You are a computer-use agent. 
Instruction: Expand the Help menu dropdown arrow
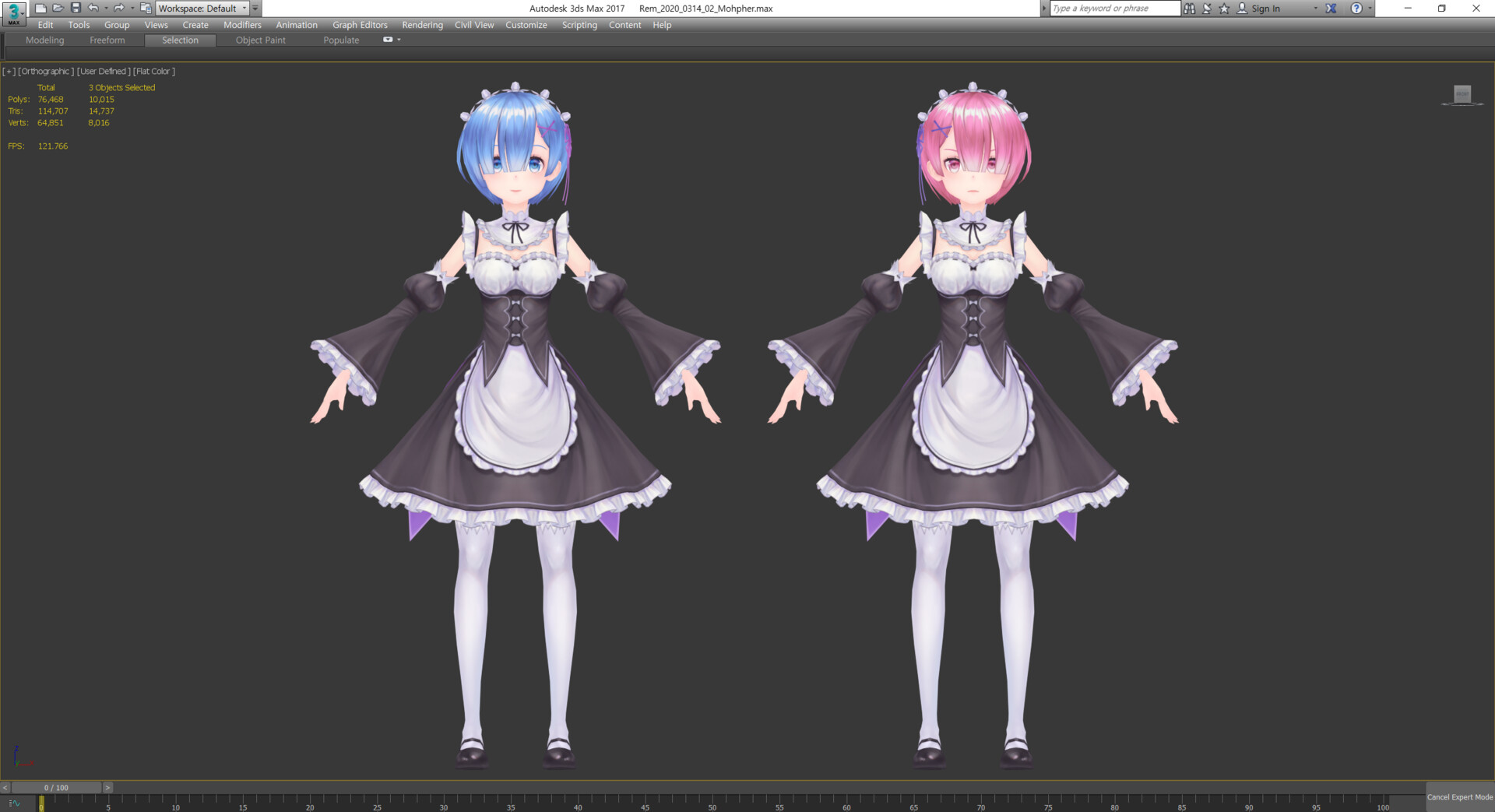[x=1370, y=9]
